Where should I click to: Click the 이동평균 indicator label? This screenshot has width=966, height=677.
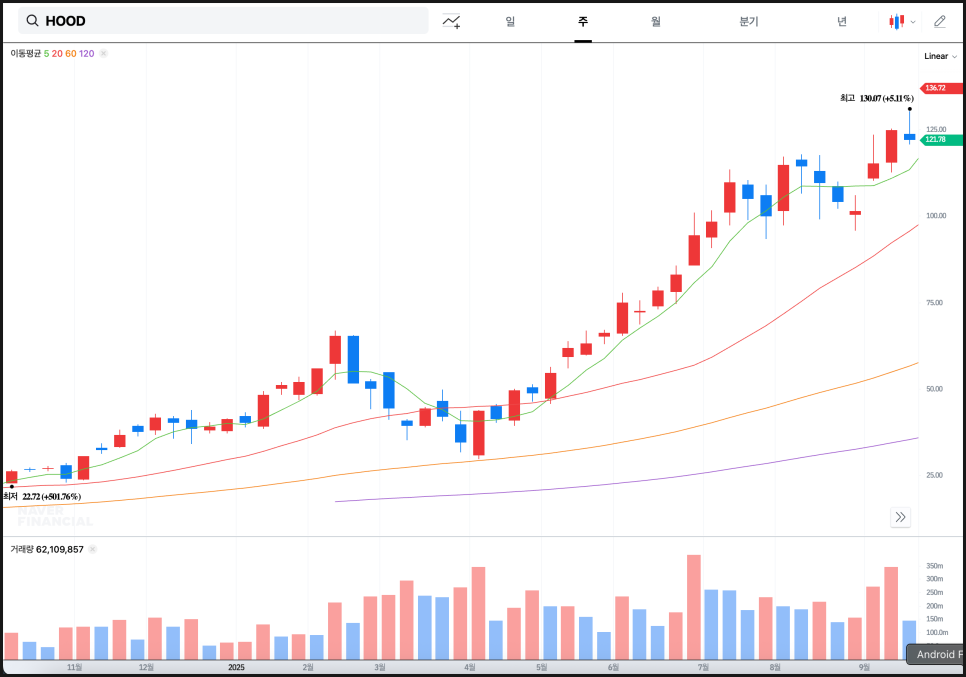pos(25,54)
